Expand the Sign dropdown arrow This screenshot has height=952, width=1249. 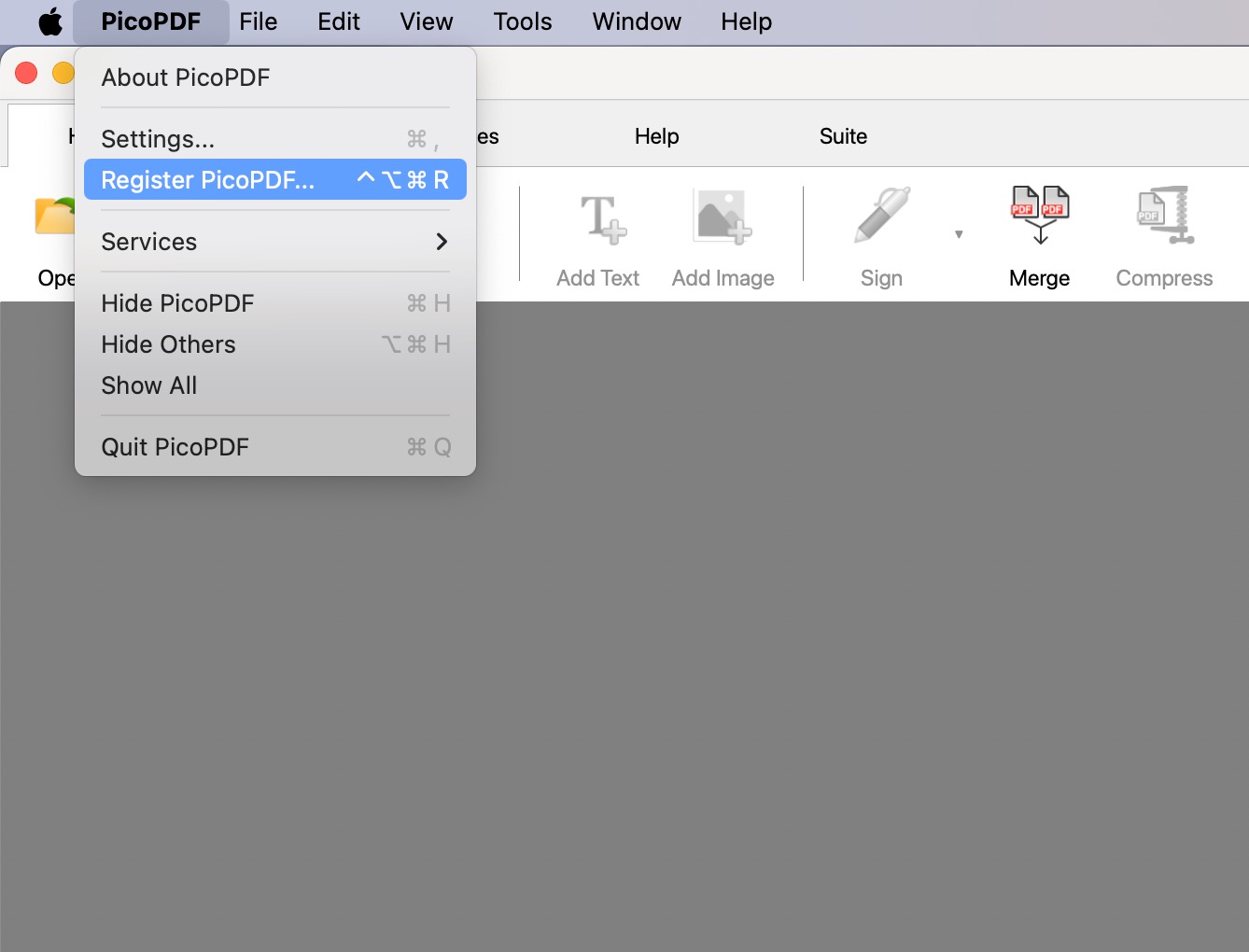pos(959,234)
